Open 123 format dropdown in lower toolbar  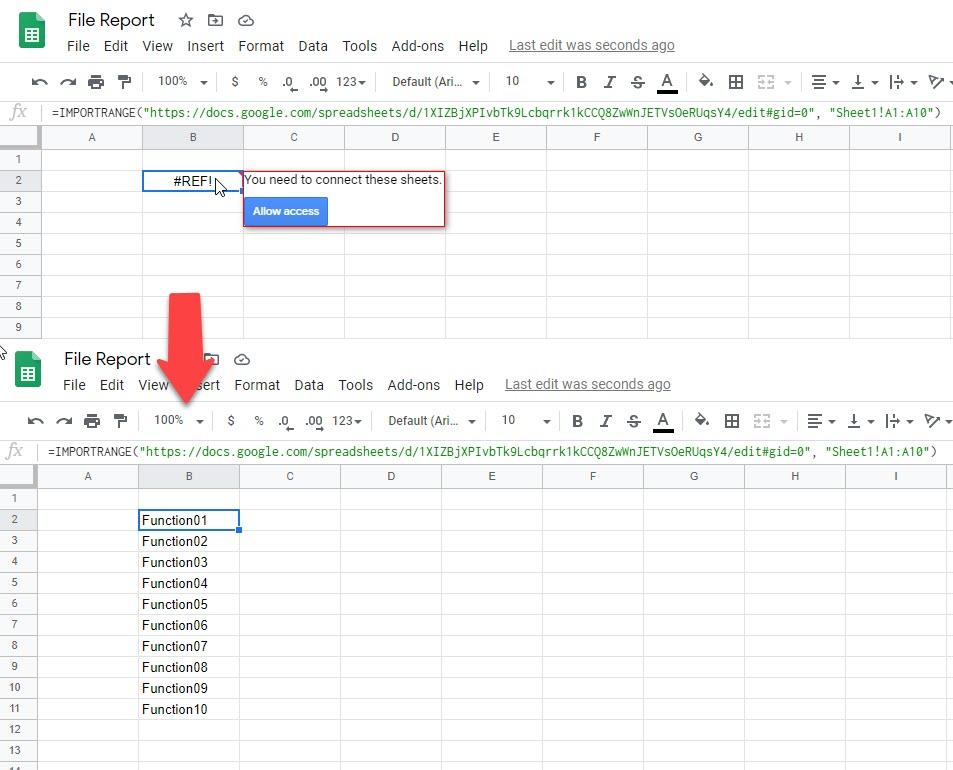pyautogui.click(x=347, y=421)
